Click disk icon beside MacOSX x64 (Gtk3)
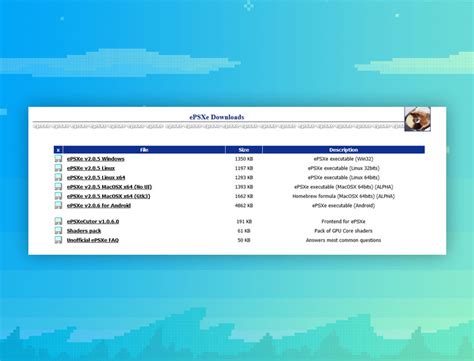 pyautogui.click(x=58, y=196)
